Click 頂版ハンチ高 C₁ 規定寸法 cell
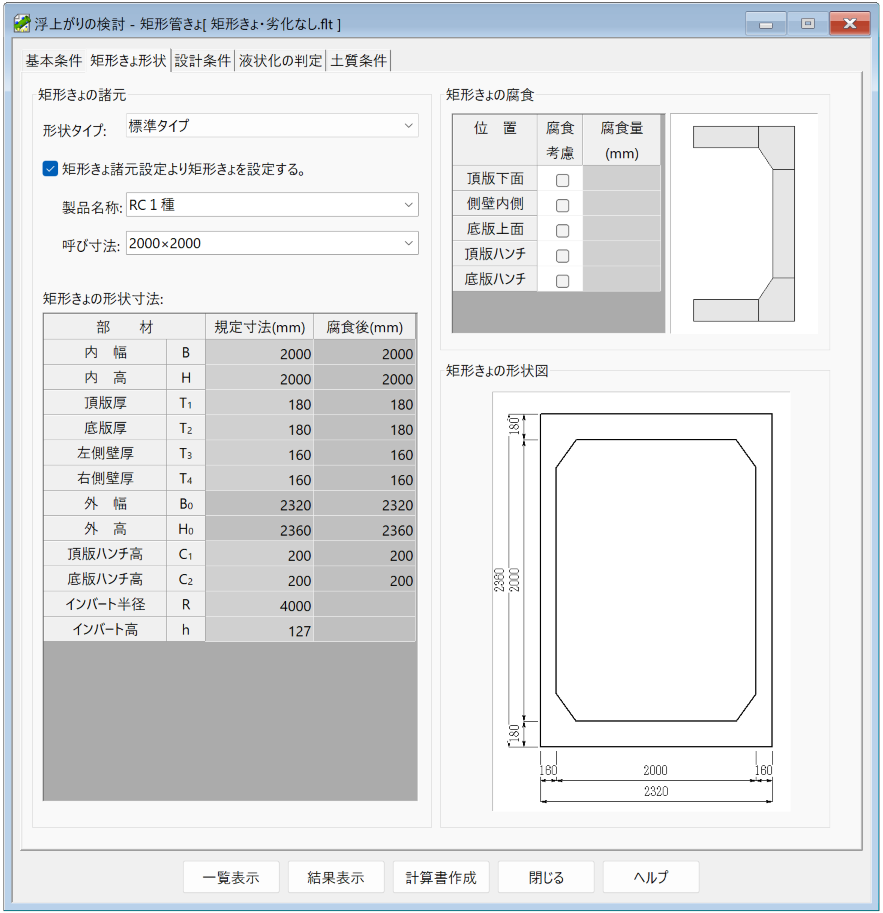Image resolution: width=883 pixels, height=913 pixels. (x=259, y=554)
